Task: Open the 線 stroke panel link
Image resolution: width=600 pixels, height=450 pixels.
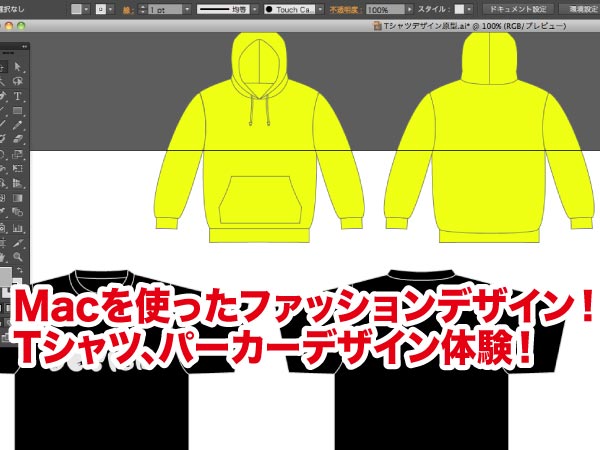Action: pos(128,10)
